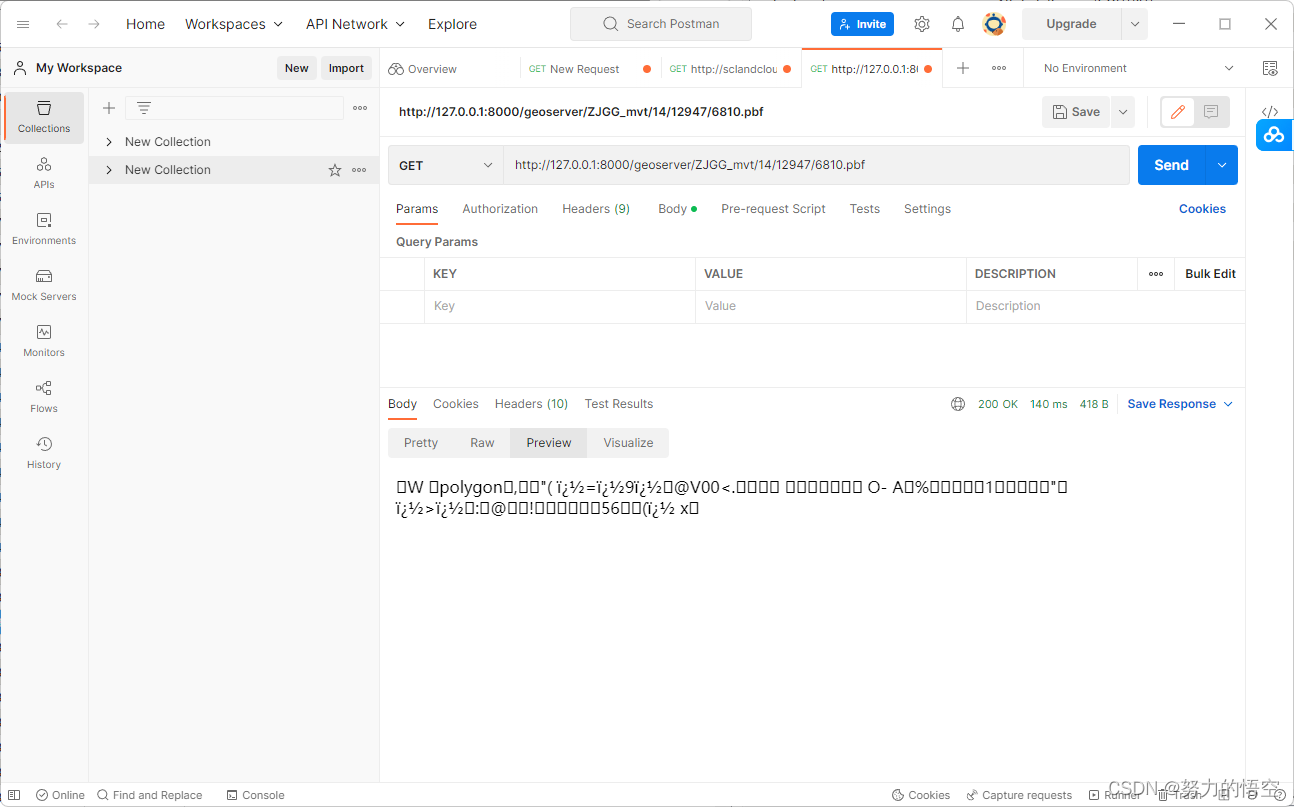Image resolution: width=1294 pixels, height=807 pixels.
Task: Open Console in the status bar
Action: [x=256, y=795]
